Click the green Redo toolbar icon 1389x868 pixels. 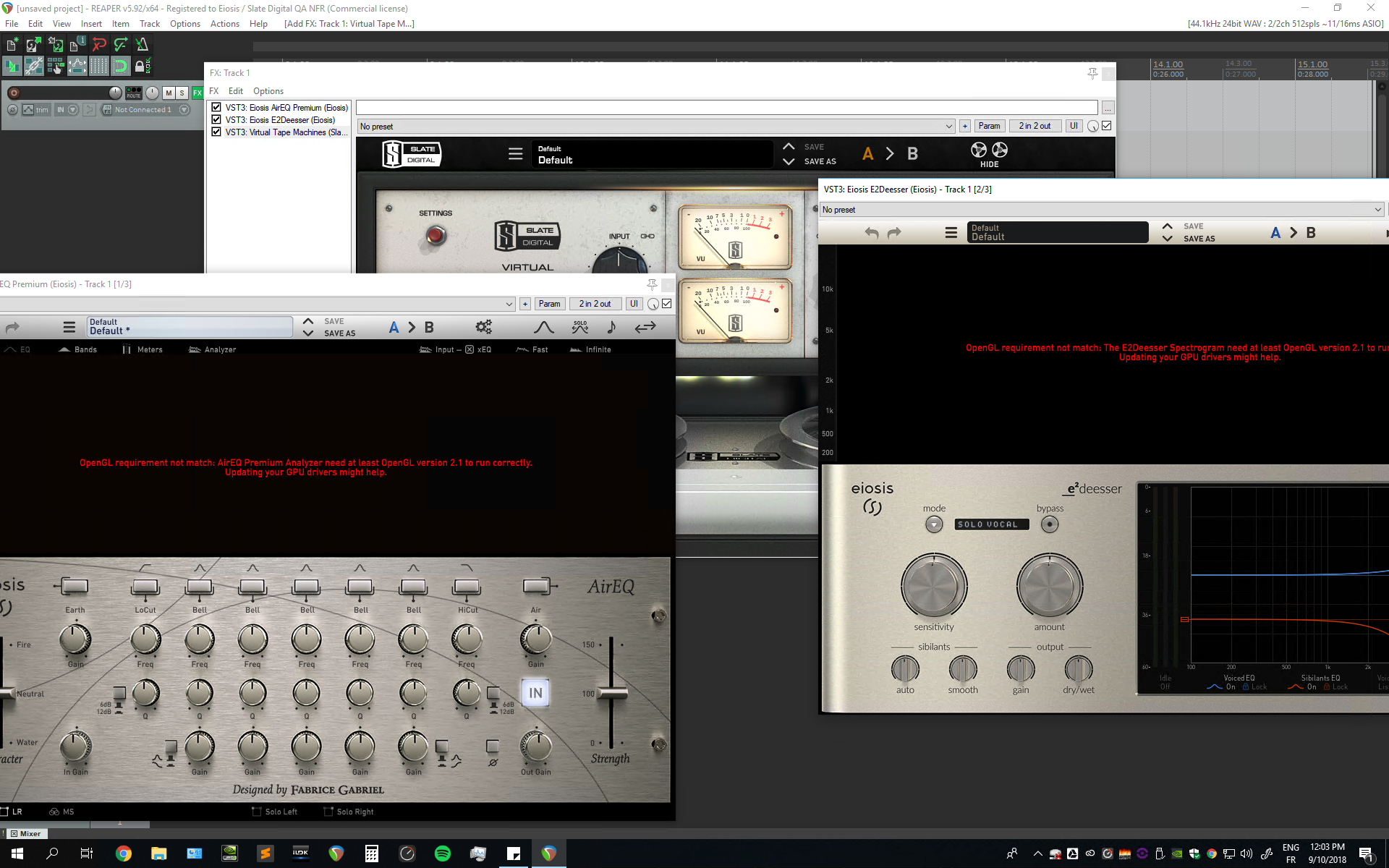tap(121, 45)
